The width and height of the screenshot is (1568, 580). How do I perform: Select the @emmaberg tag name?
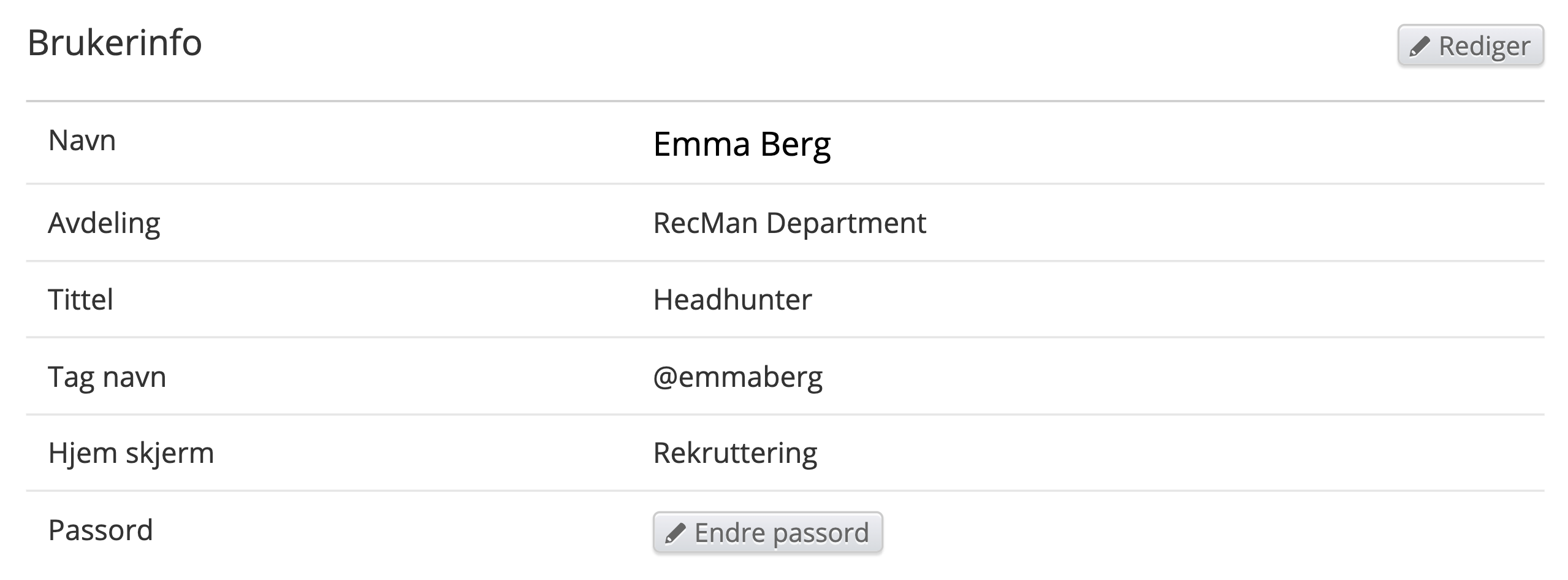pyautogui.click(x=738, y=377)
